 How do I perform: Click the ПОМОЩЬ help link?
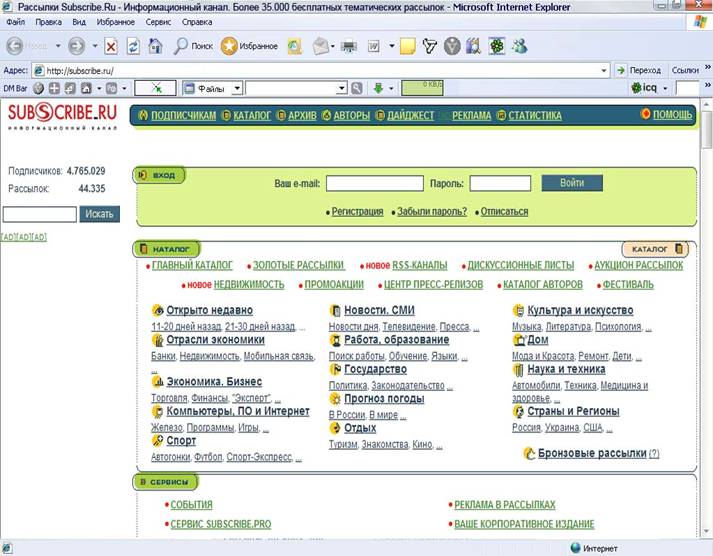[672, 115]
